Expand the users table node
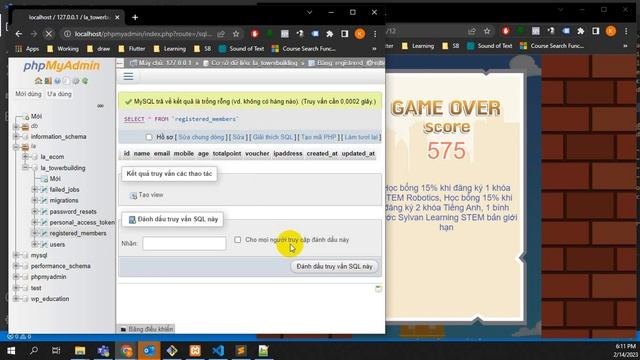 click(35, 244)
